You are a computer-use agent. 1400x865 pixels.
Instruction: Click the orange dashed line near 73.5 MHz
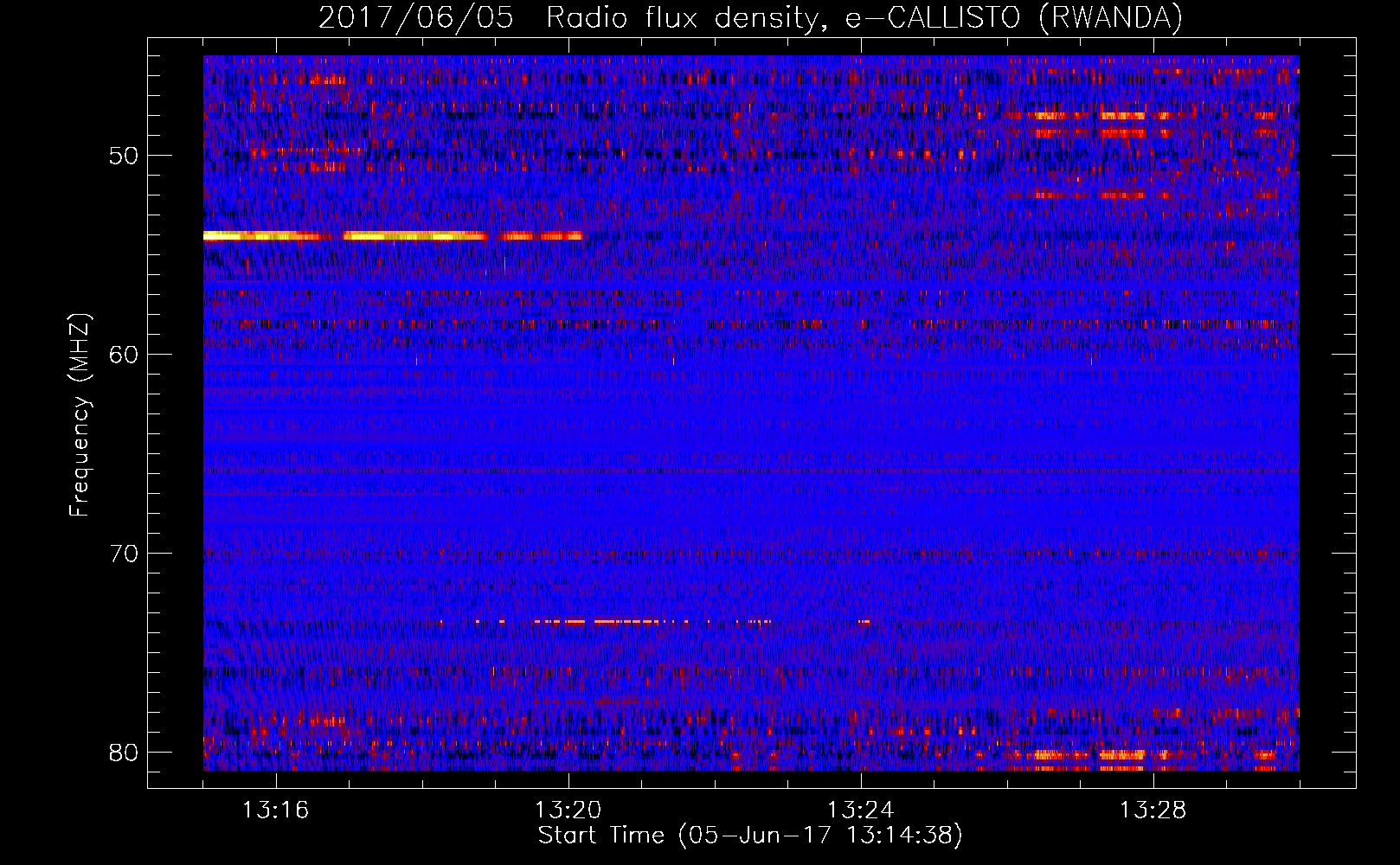click(653, 621)
